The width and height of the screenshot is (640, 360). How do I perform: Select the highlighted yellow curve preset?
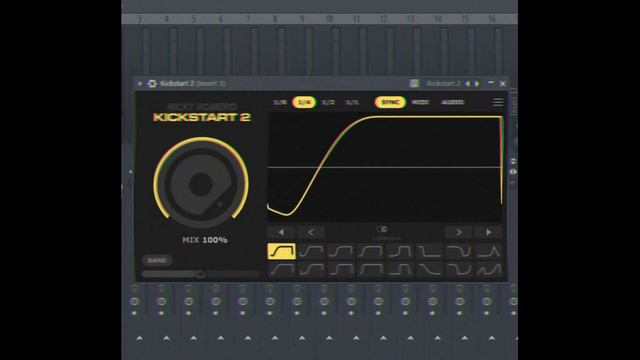(282, 251)
